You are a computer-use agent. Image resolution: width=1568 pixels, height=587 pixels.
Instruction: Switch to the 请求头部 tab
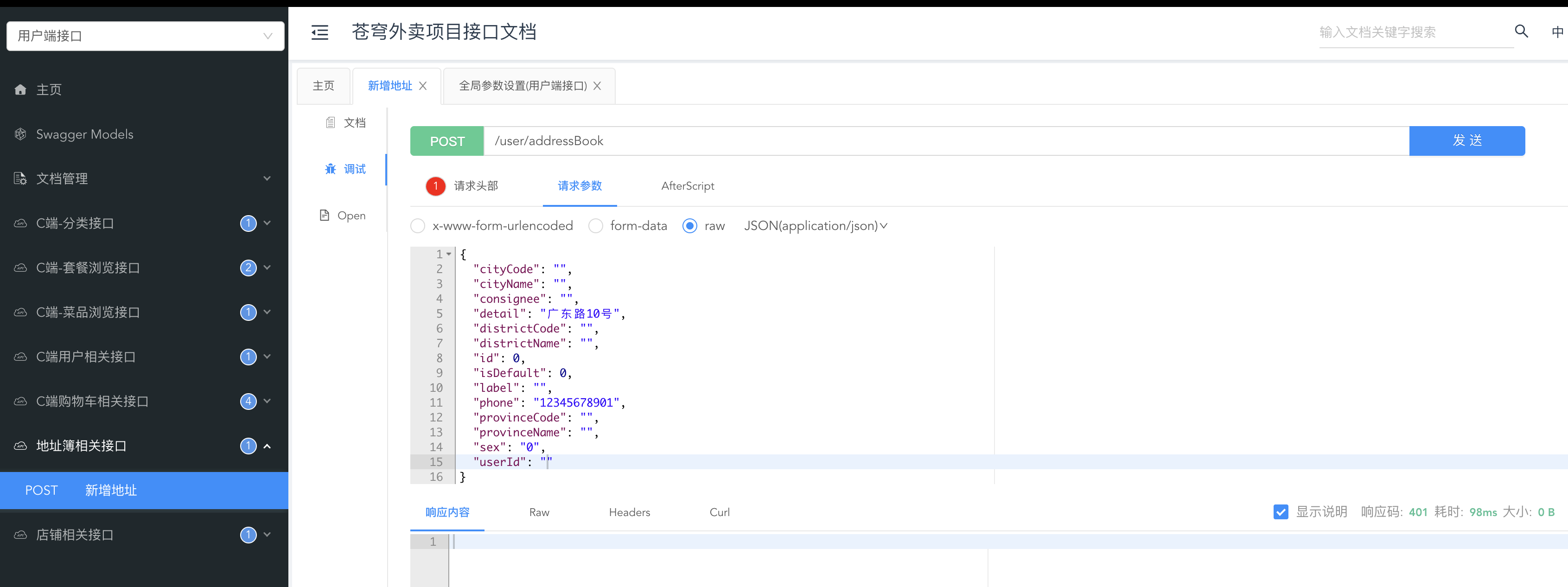tap(475, 186)
